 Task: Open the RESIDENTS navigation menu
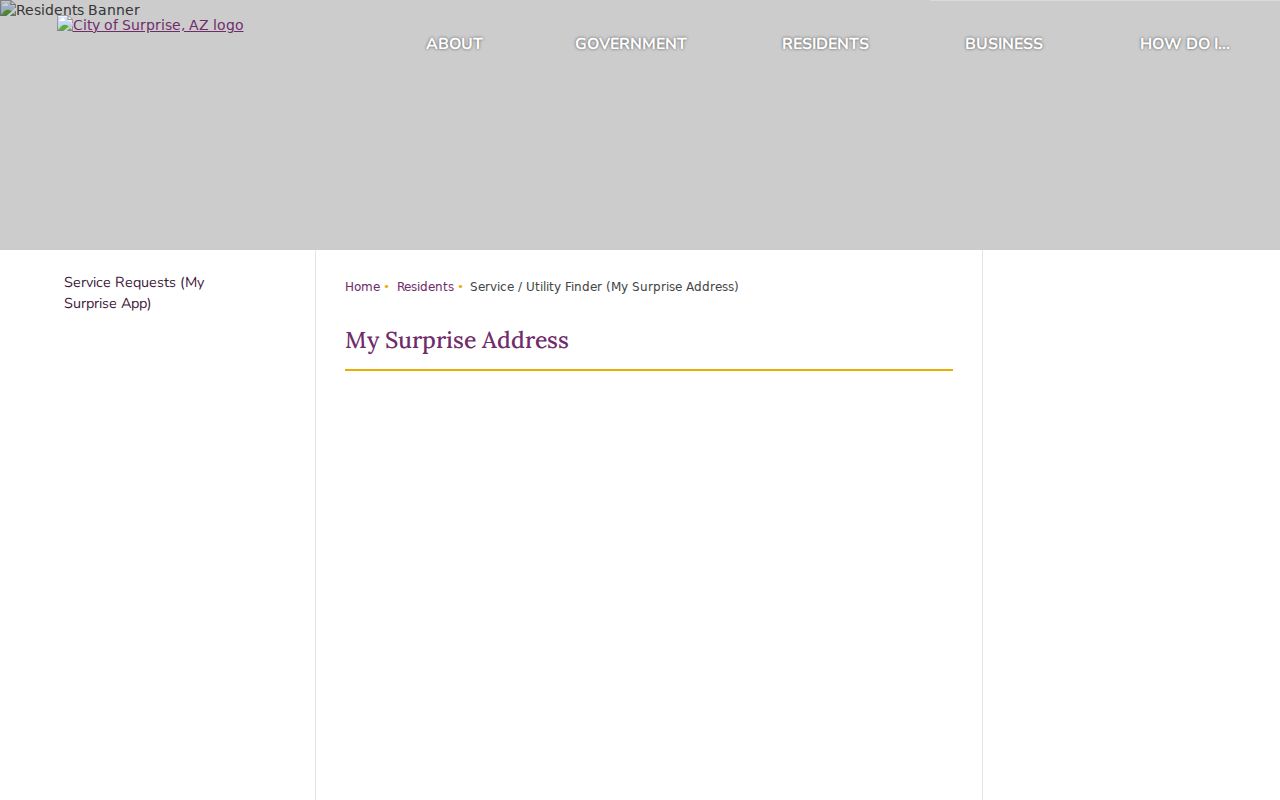(x=825, y=44)
